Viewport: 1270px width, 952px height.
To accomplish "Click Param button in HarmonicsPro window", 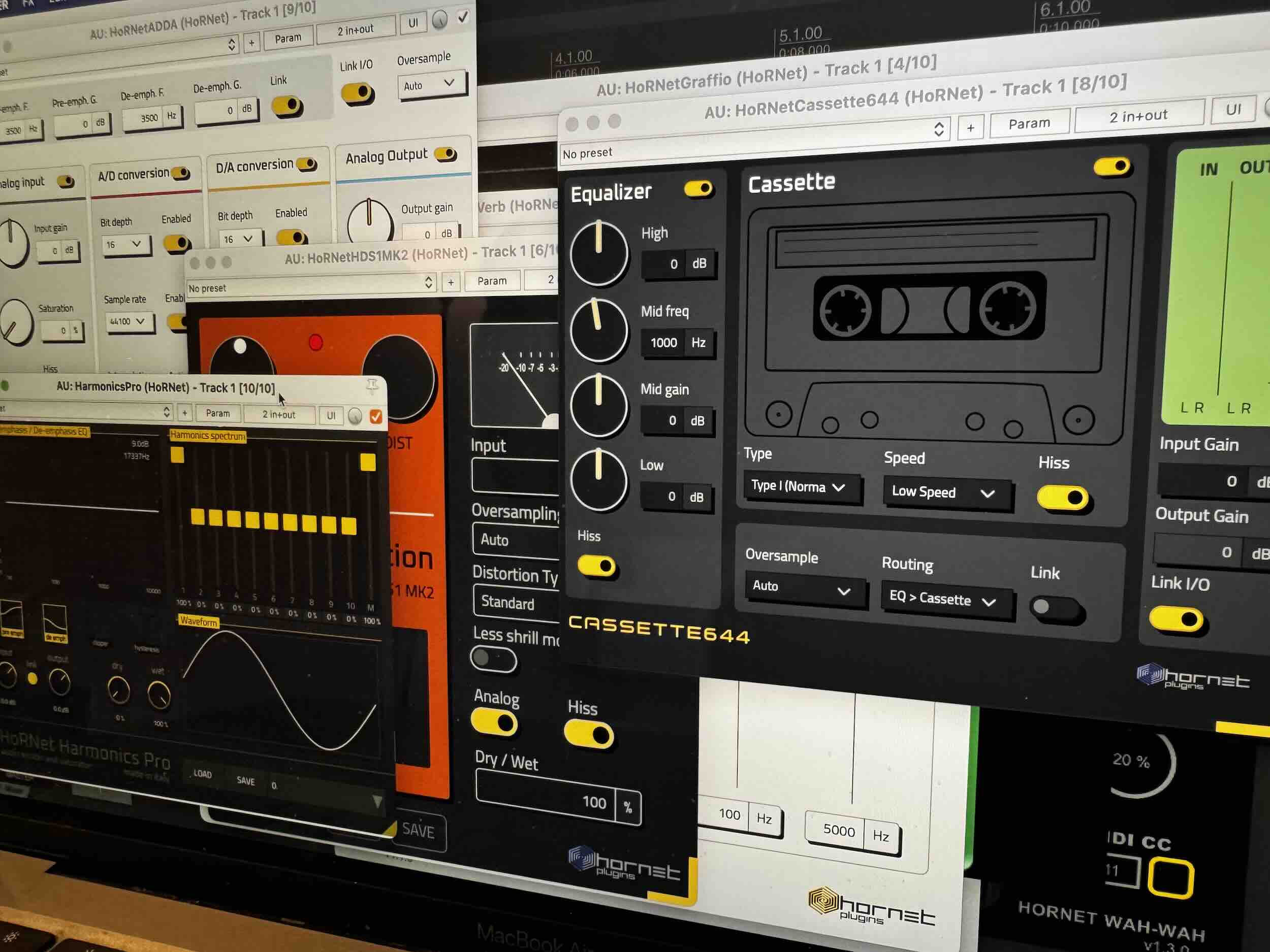I will pos(217,413).
